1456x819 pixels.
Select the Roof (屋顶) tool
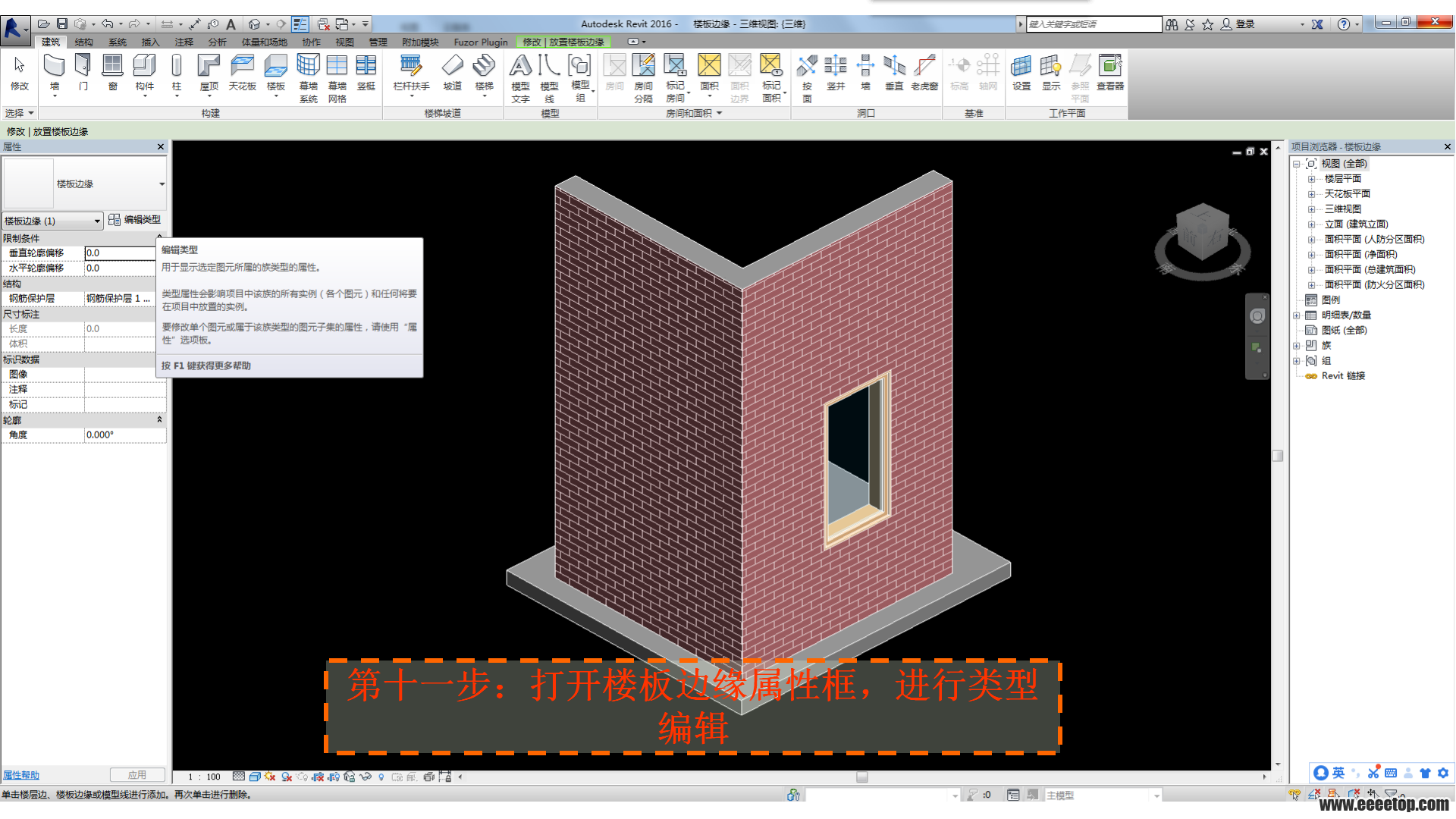point(209,74)
